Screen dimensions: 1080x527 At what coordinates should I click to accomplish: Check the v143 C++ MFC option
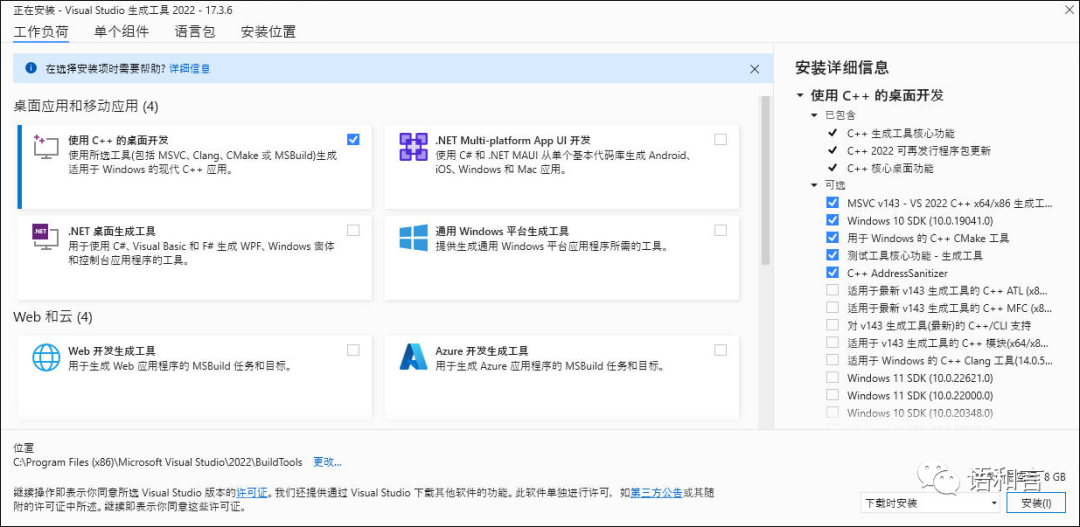click(x=832, y=307)
